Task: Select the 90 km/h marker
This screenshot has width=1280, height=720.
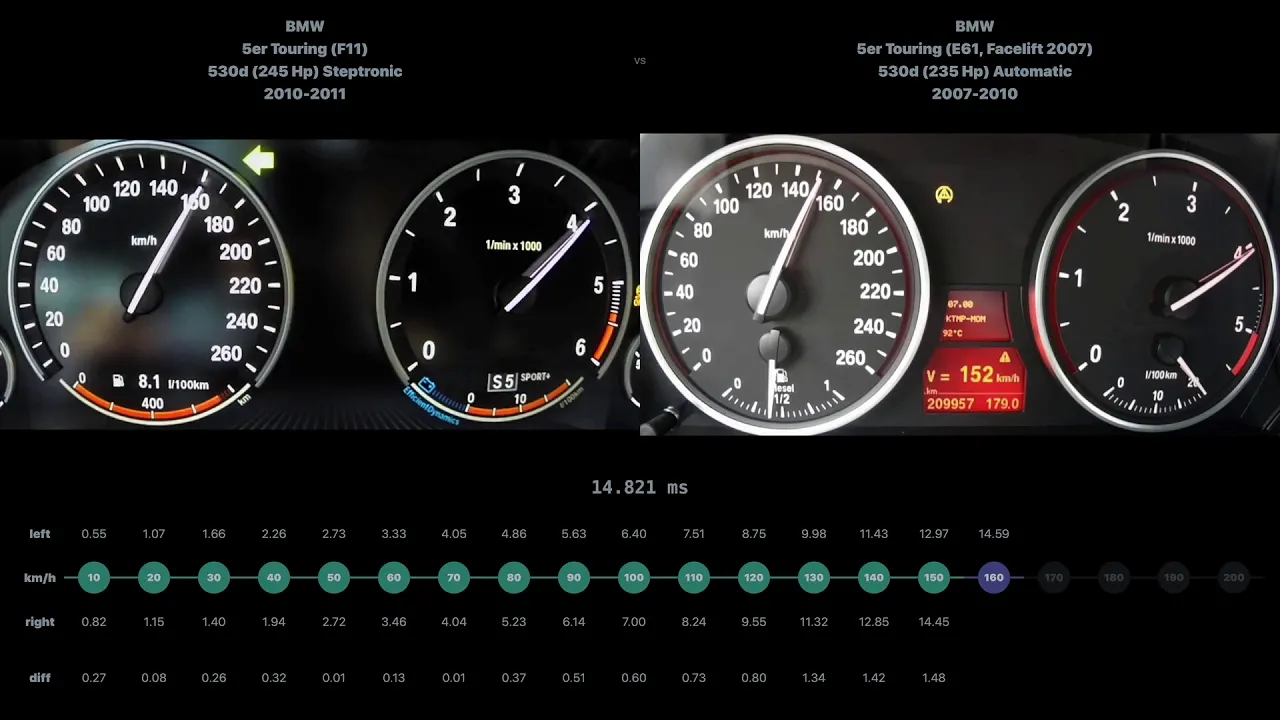Action: (x=574, y=578)
